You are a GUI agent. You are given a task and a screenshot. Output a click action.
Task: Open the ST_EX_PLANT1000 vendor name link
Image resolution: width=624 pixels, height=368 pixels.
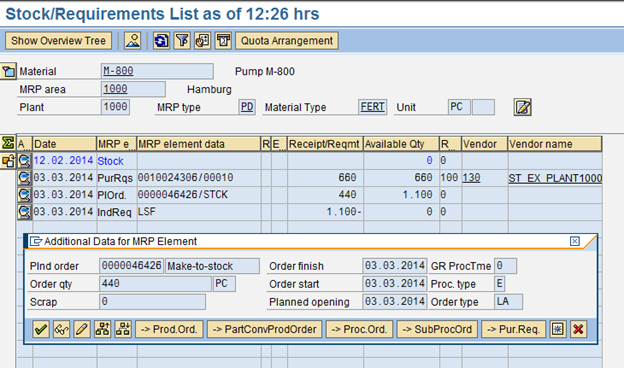click(x=555, y=178)
